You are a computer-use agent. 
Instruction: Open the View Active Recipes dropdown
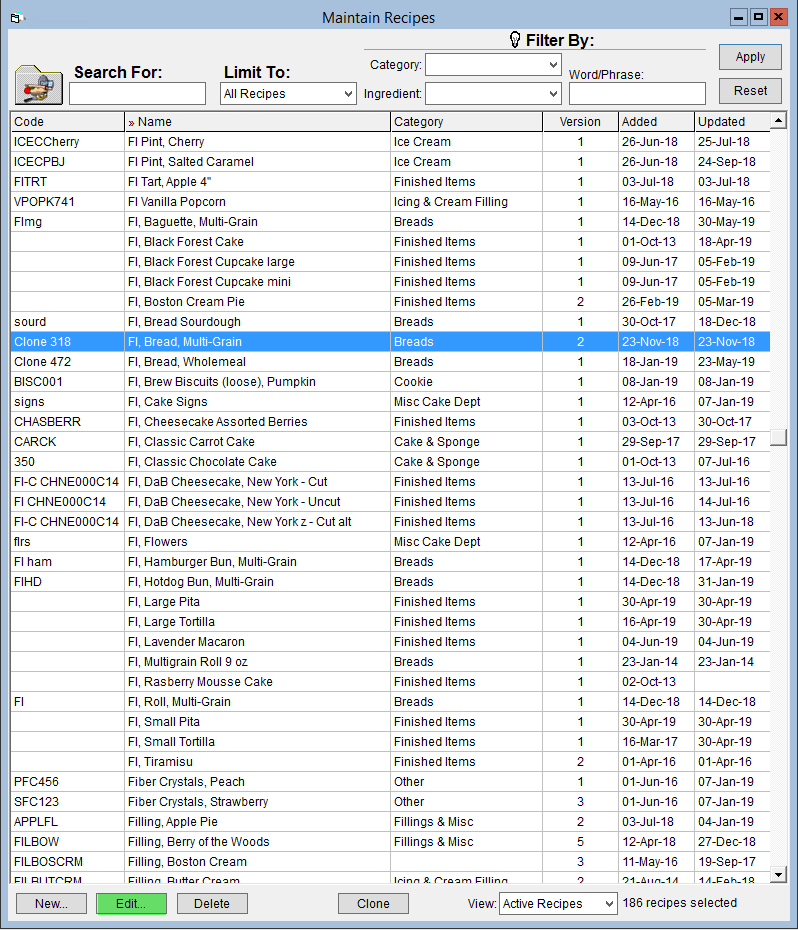pyautogui.click(x=558, y=903)
